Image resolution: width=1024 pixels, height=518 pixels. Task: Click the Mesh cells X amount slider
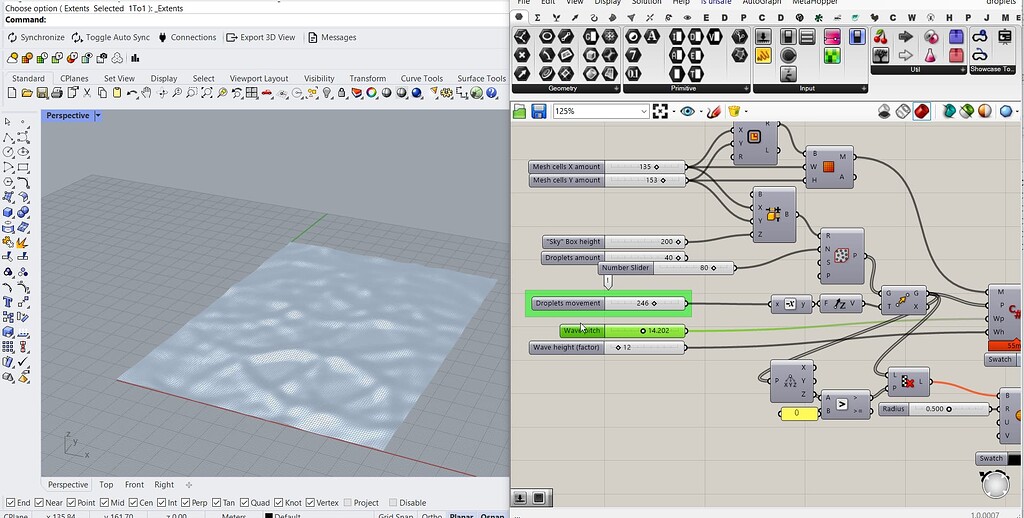pos(607,167)
